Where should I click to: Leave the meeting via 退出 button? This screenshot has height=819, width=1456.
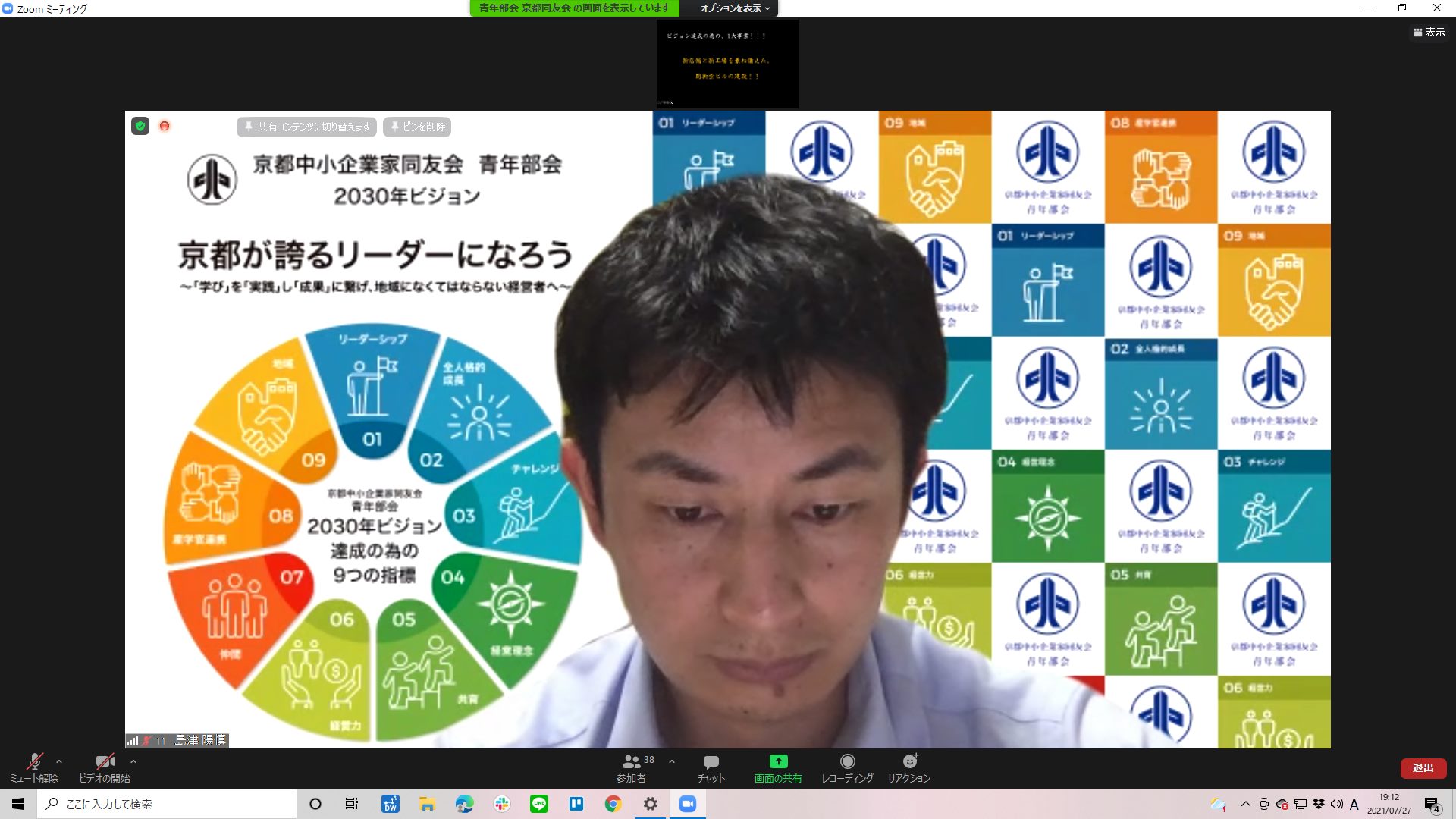1423,768
